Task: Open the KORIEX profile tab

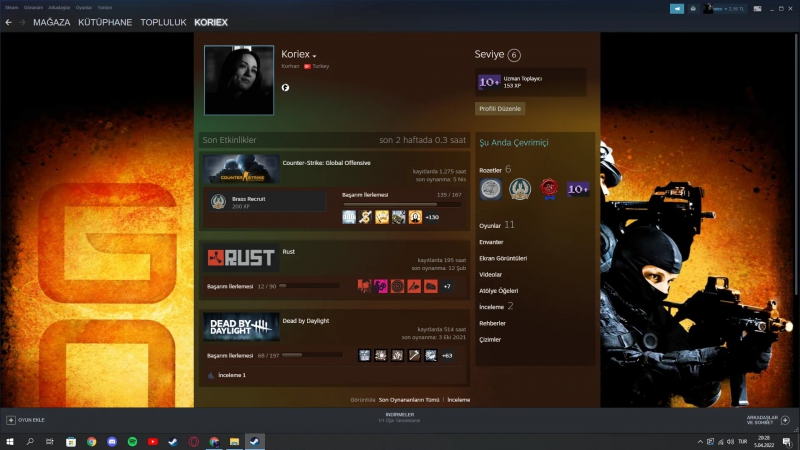Action: (211, 22)
